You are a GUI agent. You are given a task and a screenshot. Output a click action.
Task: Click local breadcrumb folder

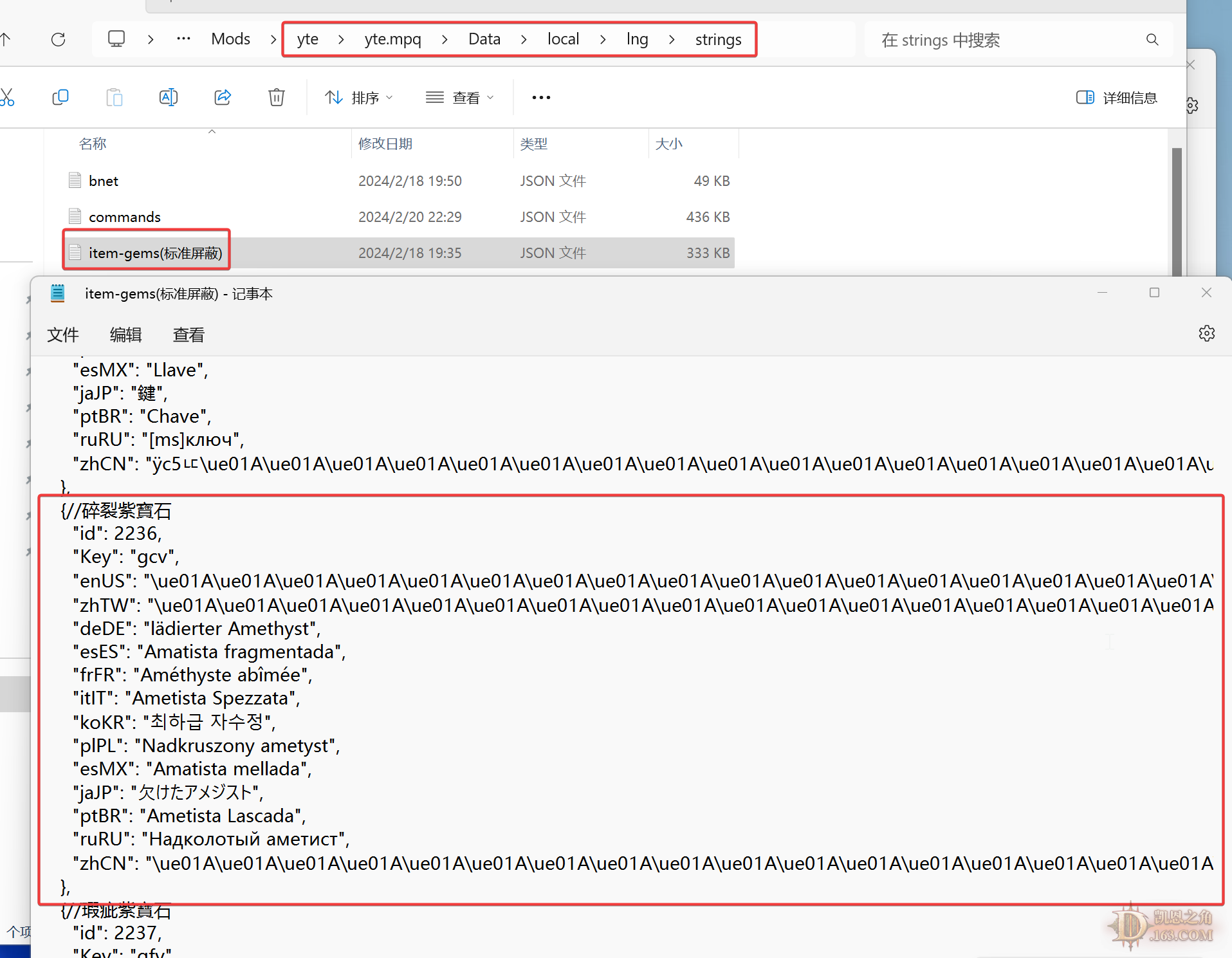point(563,39)
